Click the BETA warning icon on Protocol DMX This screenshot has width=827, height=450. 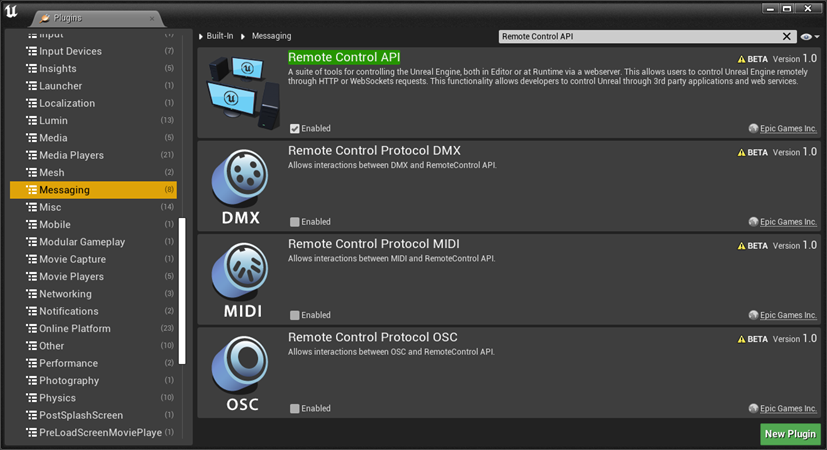(741, 152)
